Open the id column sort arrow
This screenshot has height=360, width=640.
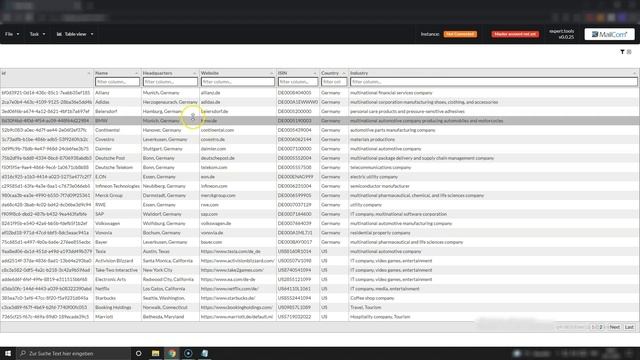[89, 73]
